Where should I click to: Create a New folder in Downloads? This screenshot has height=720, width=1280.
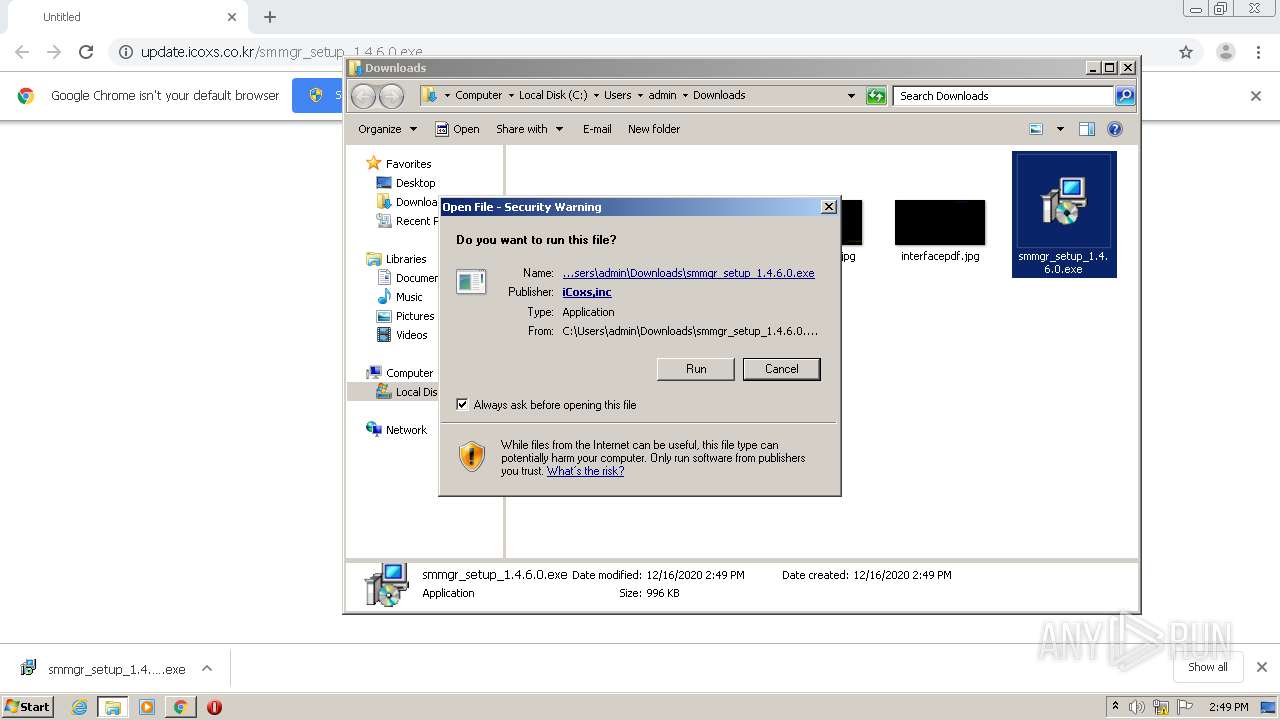[x=654, y=129]
